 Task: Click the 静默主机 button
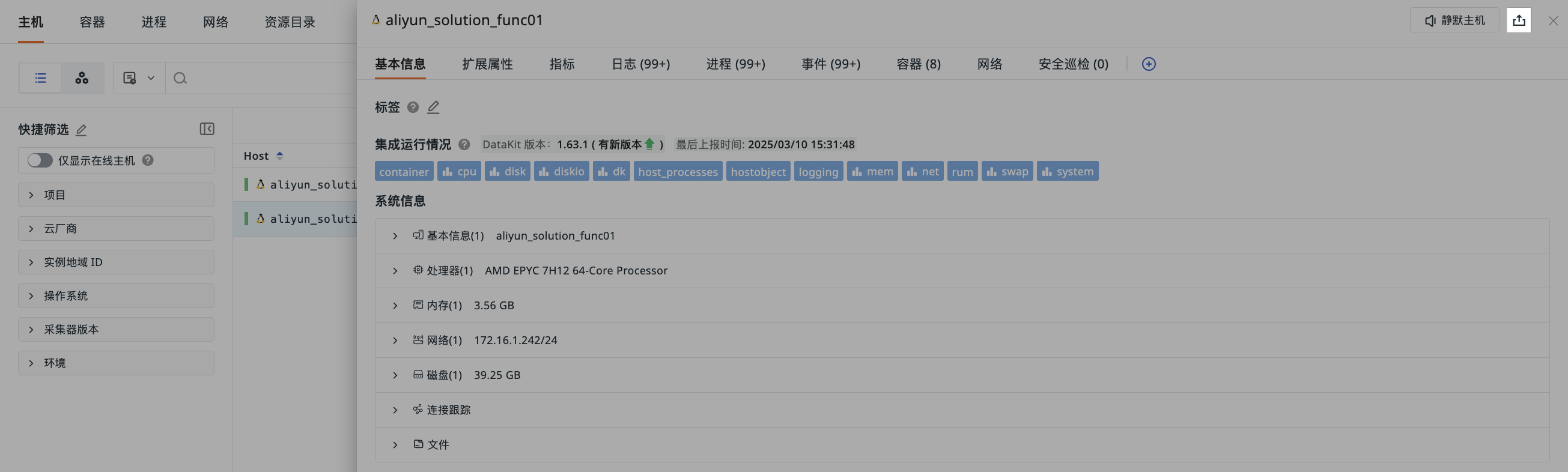[x=1454, y=20]
